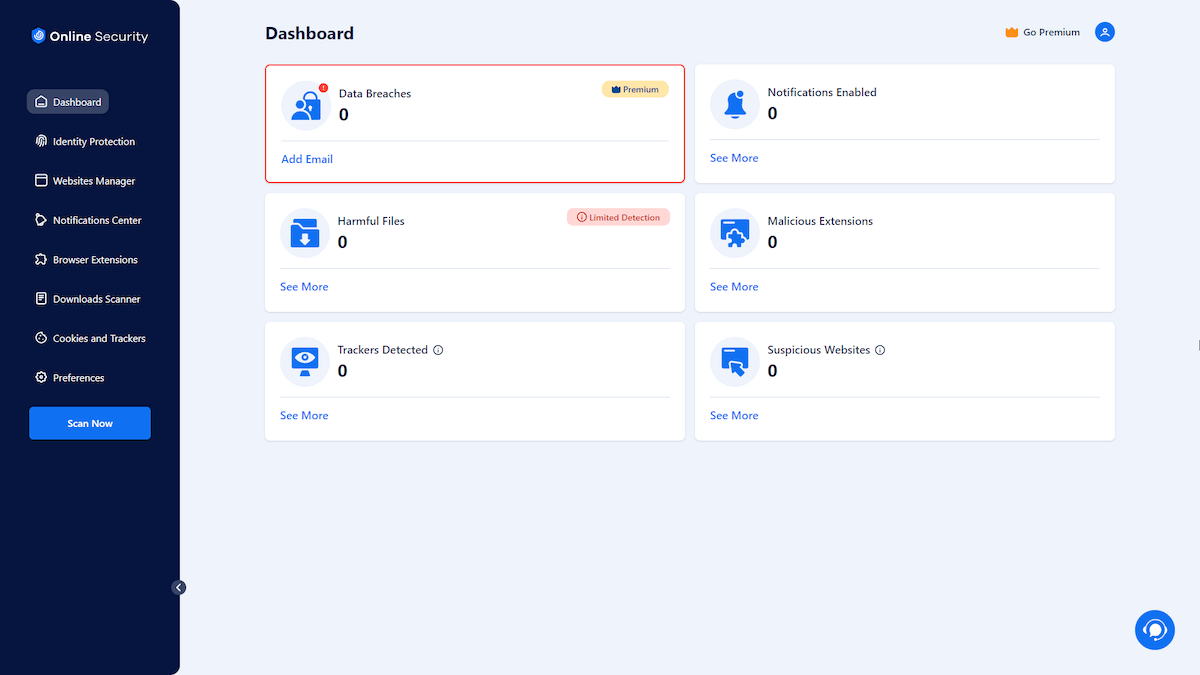
Task: Click the user account avatar icon
Action: [1104, 31]
